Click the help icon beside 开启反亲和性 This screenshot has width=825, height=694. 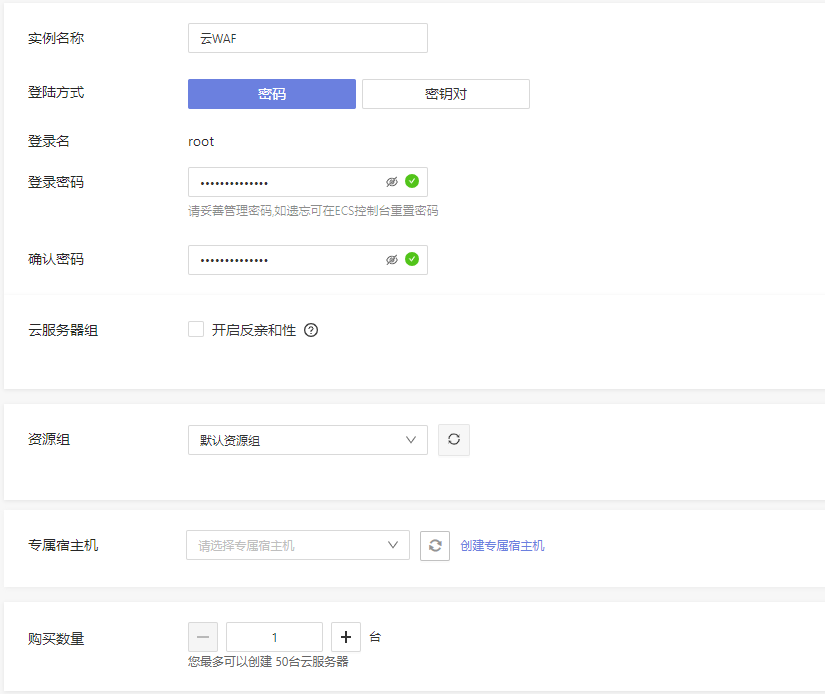pos(311,330)
